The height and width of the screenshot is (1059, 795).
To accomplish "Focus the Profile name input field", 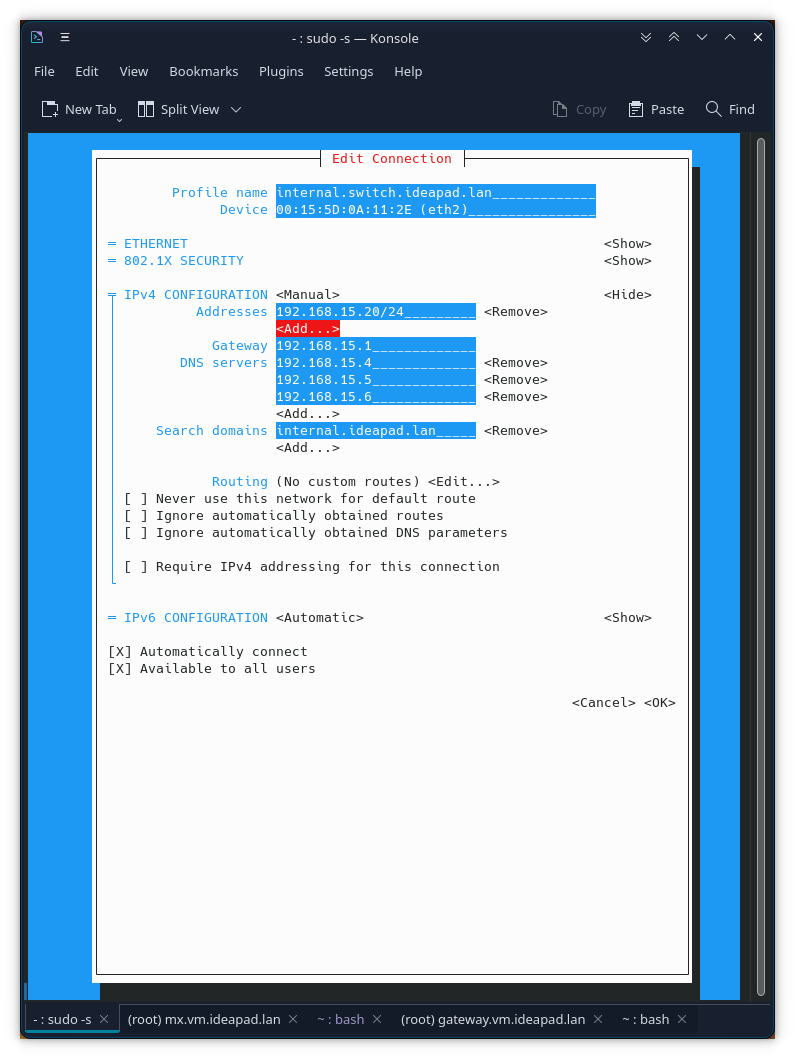I will coord(436,192).
